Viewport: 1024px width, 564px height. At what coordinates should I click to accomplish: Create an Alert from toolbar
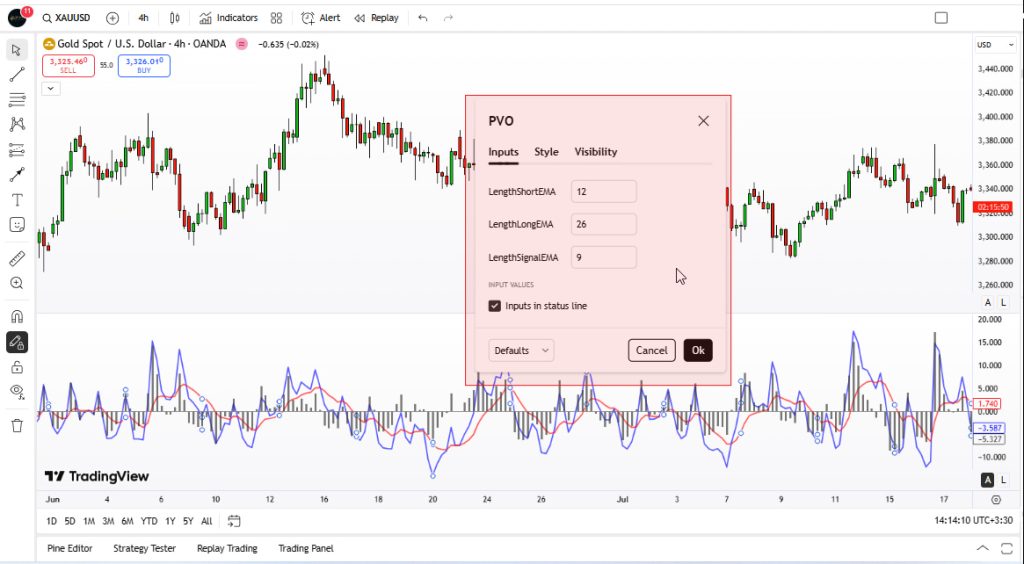321,18
